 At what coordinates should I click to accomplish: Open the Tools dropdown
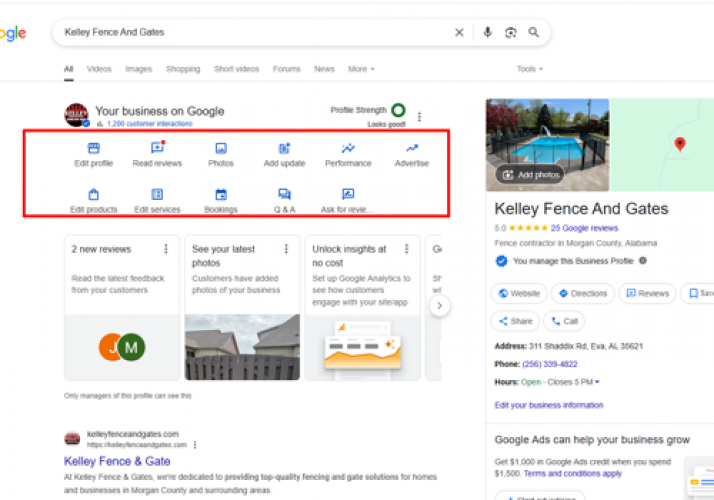tap(529, 69)
